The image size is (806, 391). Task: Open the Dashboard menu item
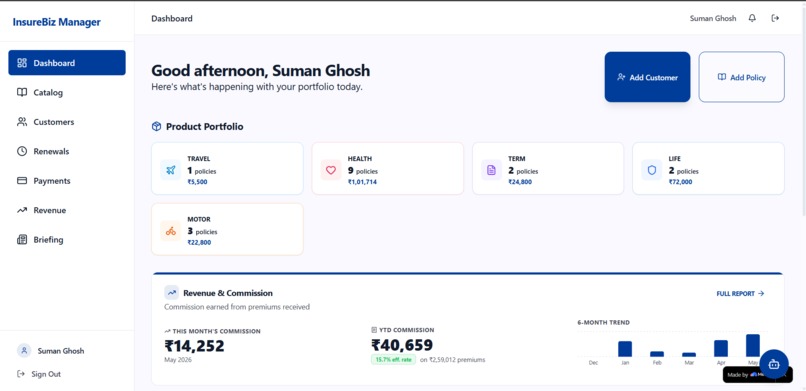click(67, 63)
